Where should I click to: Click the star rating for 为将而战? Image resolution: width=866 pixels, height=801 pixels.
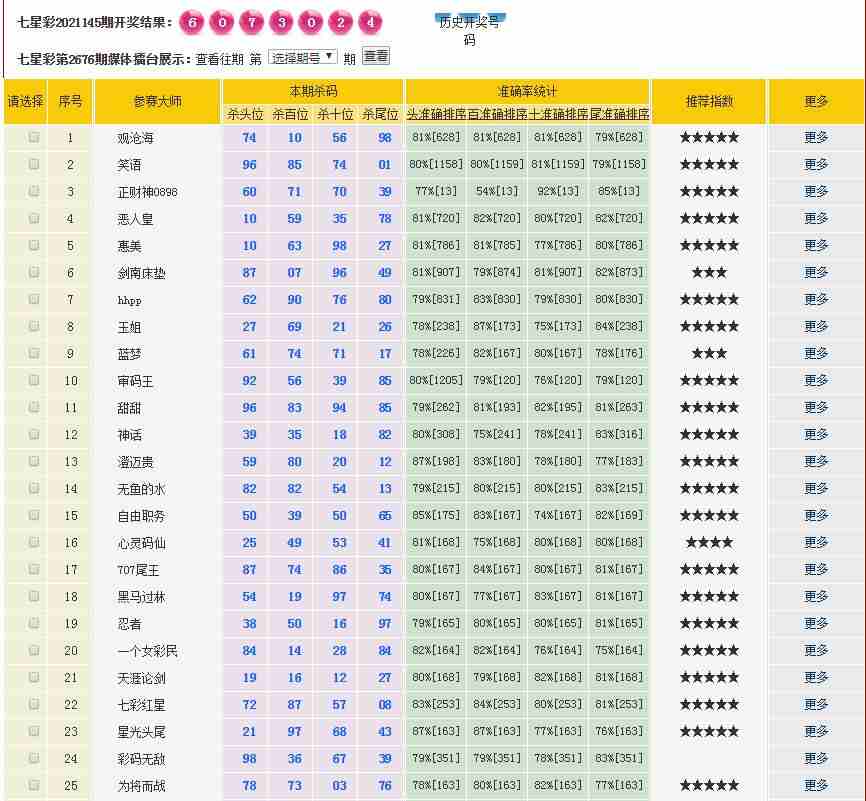click(709, 785)
